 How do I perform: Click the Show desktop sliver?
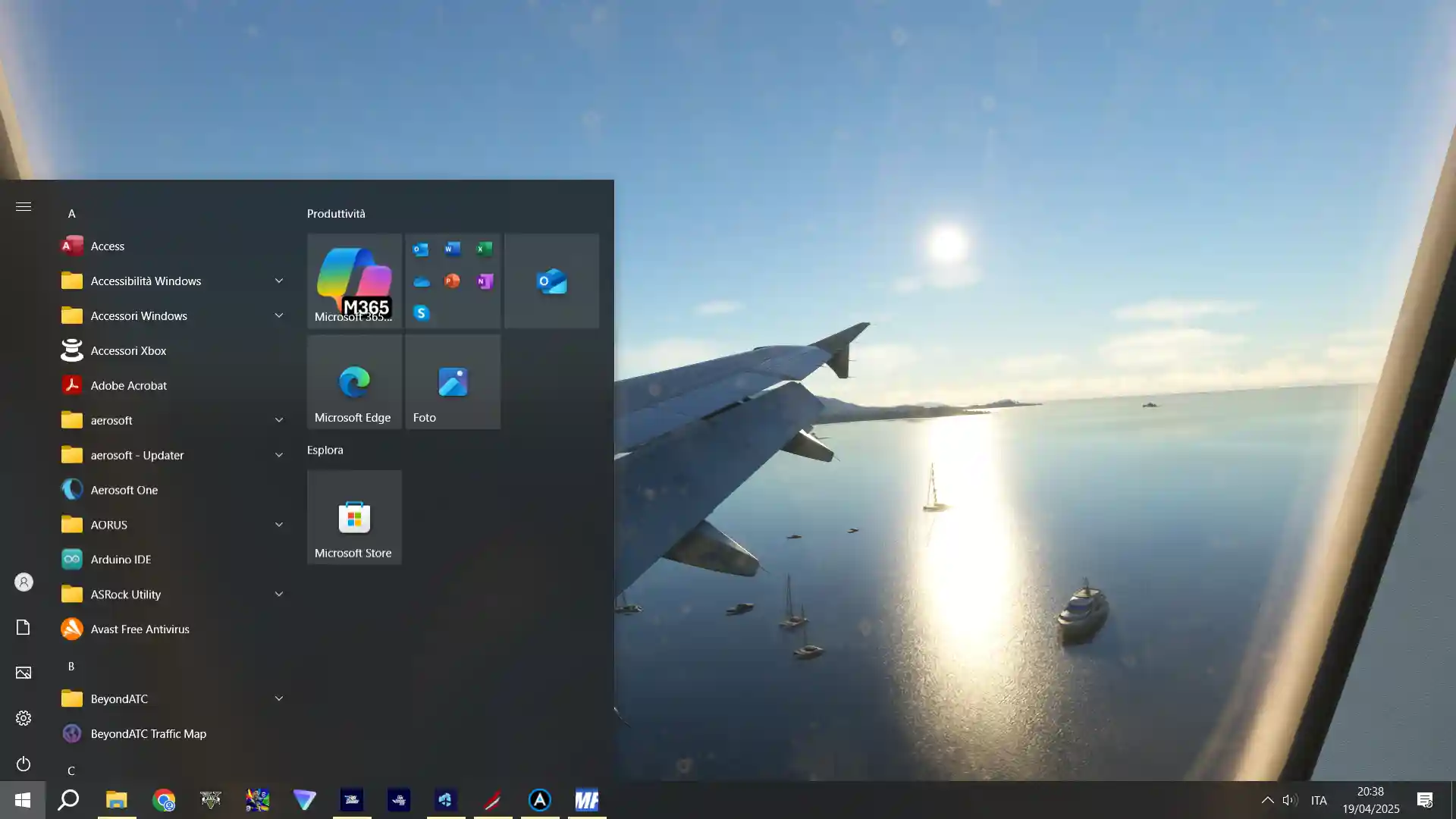[1453, 800]
